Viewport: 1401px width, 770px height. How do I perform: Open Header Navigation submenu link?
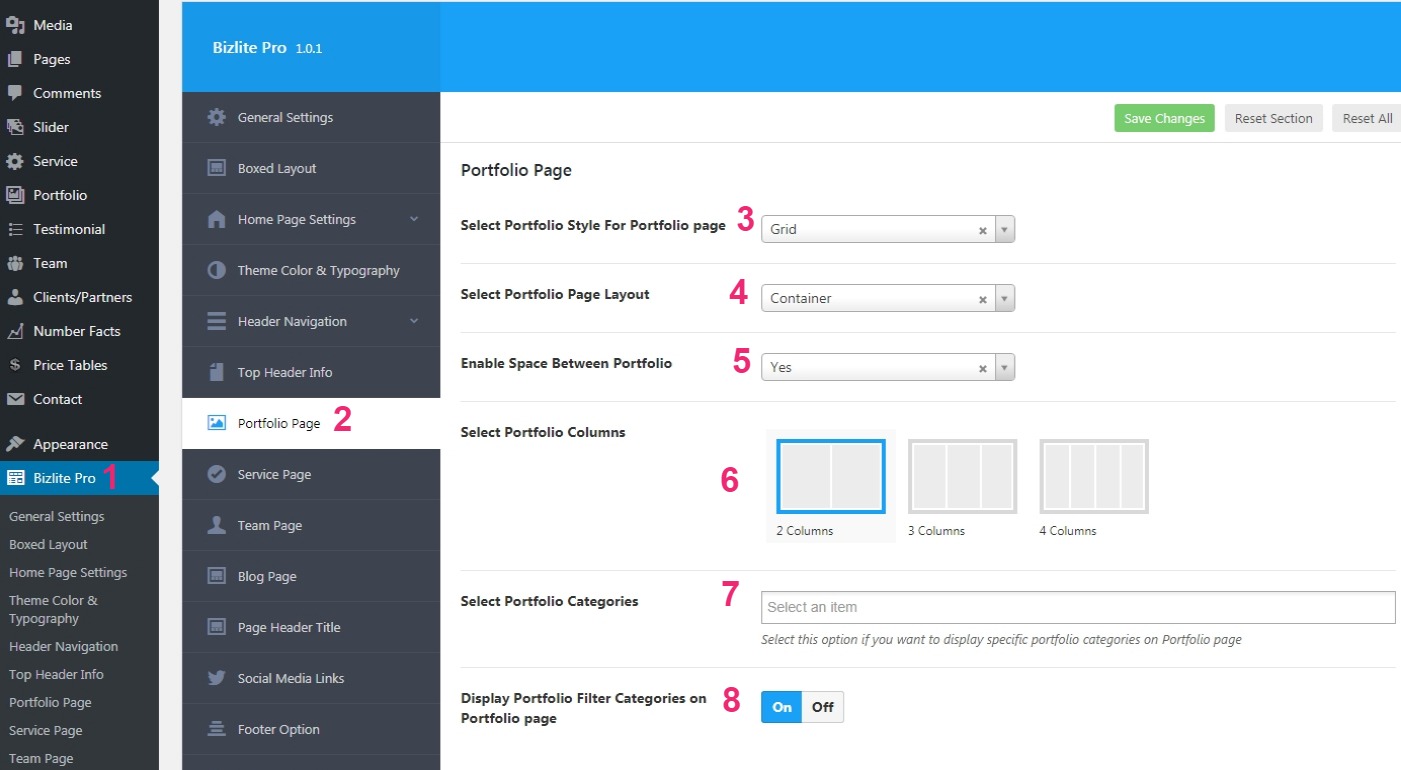64,647
